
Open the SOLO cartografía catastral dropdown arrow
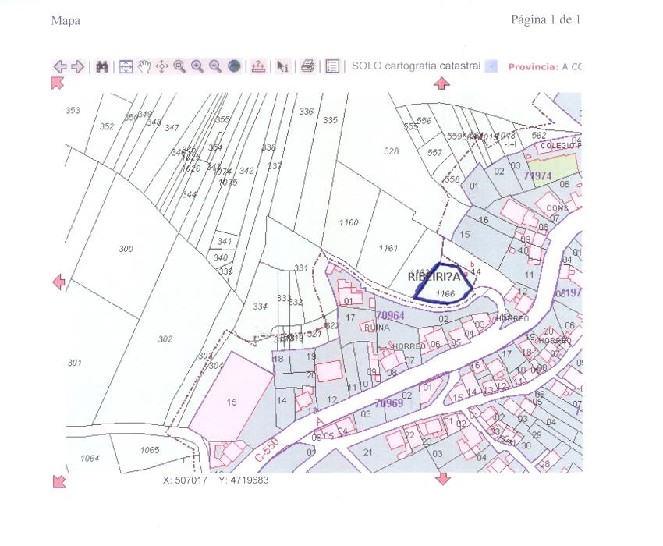pyautogui.click(x=491, y=67)
